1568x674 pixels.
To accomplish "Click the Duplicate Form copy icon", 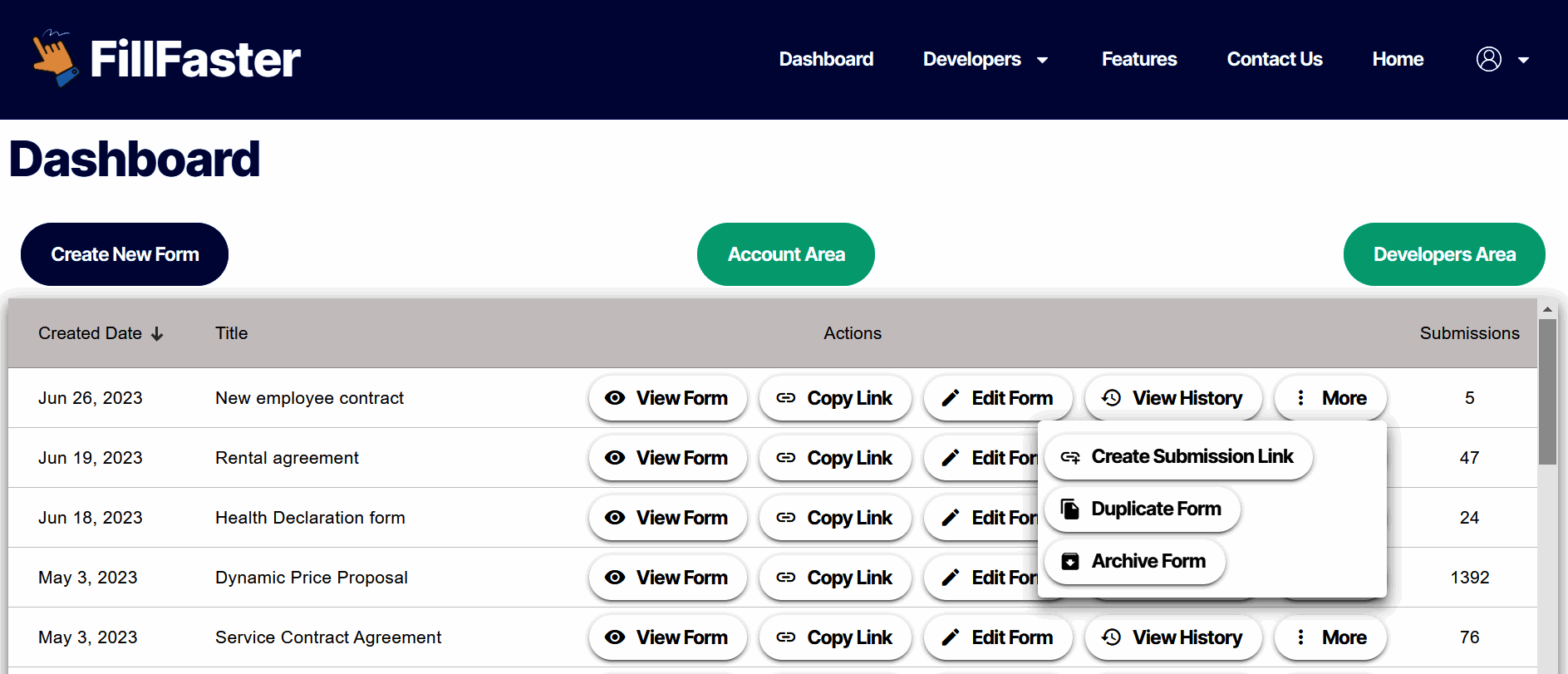I will click(x=1070, y=509).
